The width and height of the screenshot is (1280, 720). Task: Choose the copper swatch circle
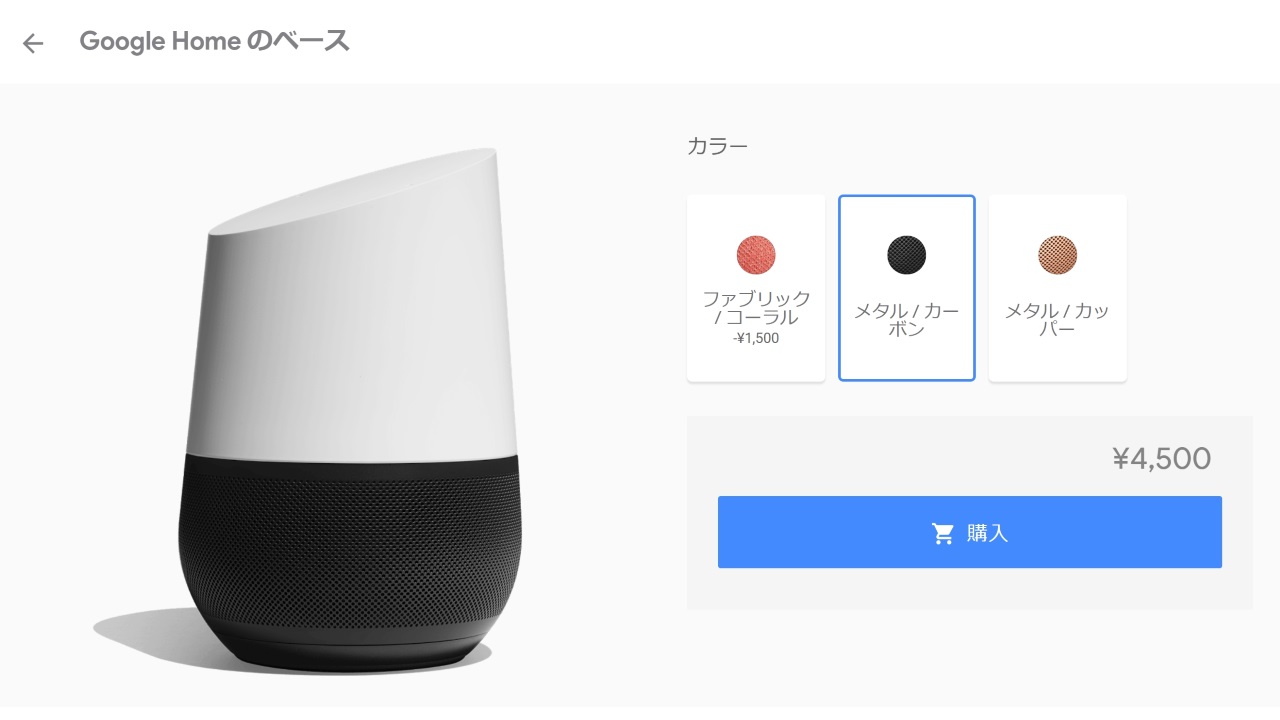click(x=1058, y=254)
